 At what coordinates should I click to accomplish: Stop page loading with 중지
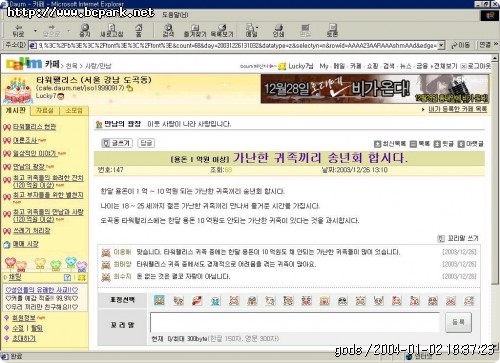tap(85, 30)
